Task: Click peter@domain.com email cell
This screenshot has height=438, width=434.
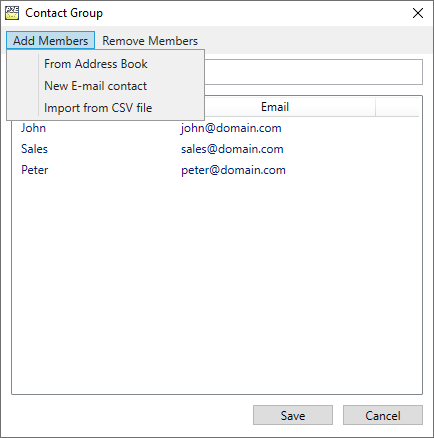Action: 233,170
